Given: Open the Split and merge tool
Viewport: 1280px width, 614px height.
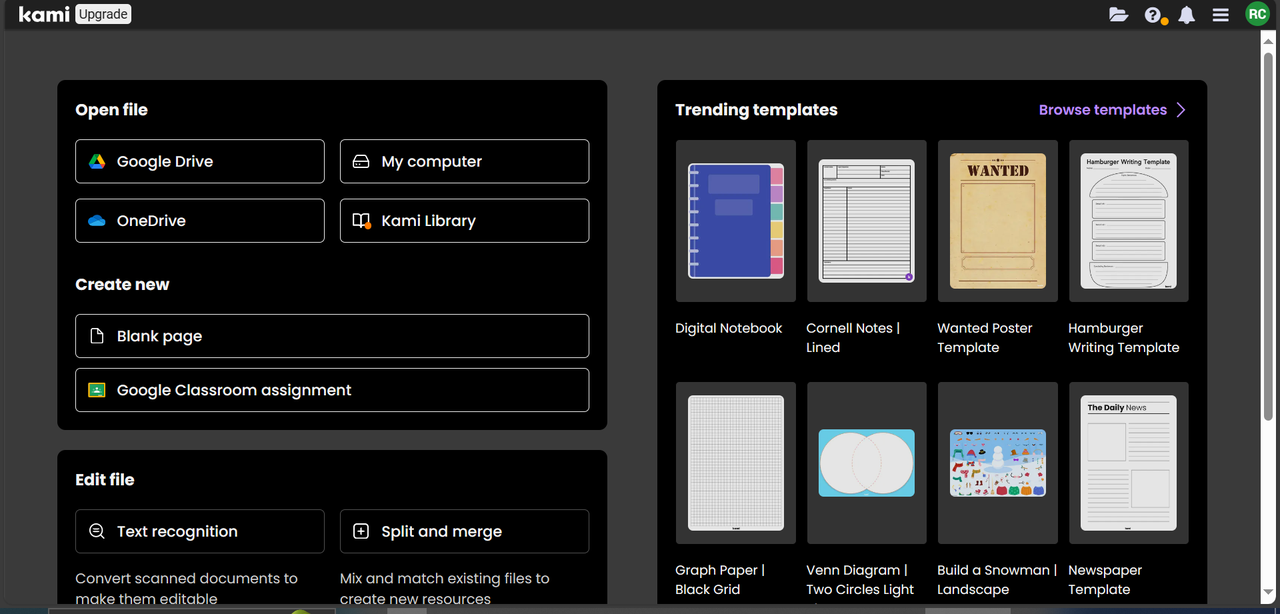Looking at the screenshot, I should pyautogui.click(x=464, y=531).
